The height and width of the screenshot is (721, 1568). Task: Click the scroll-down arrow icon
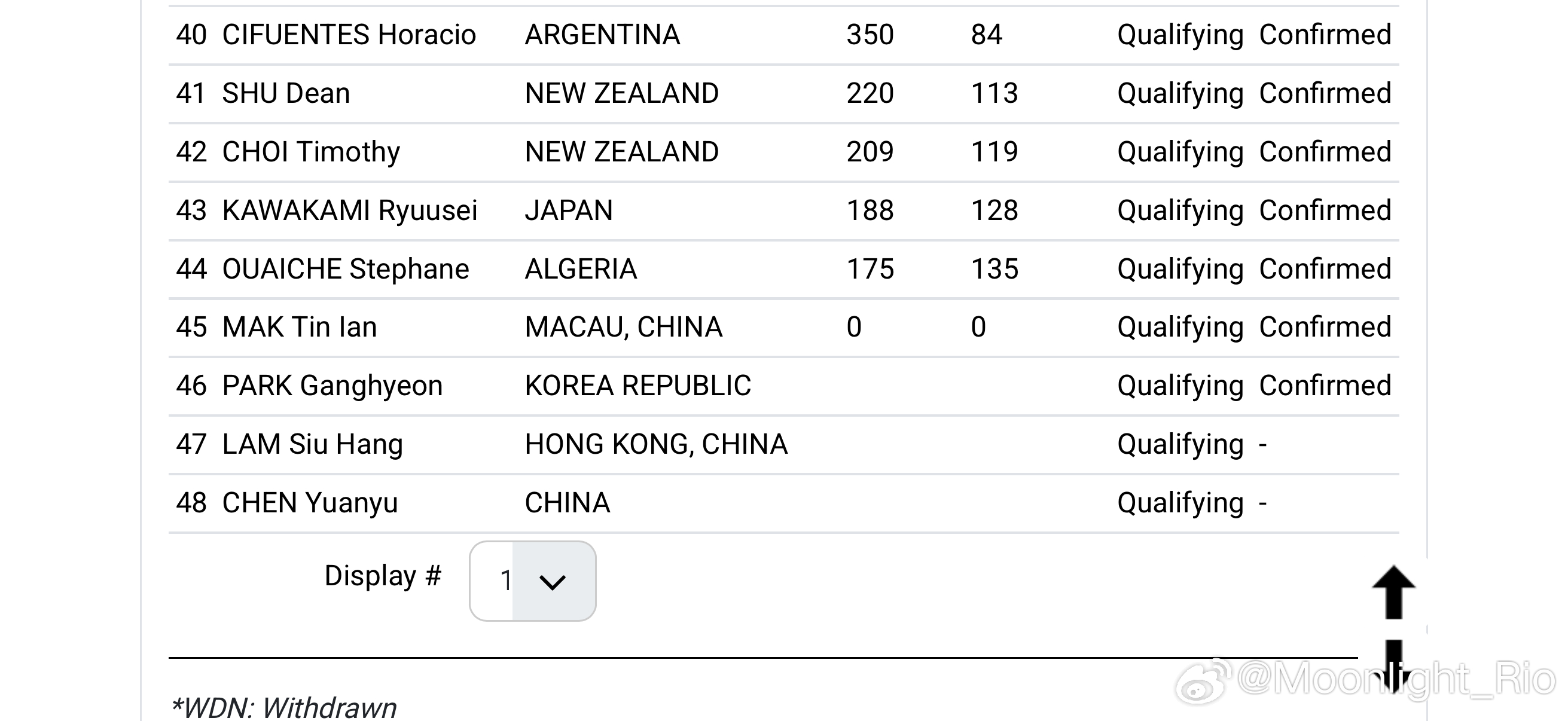pyautogui.click(x=1393, y=666)
